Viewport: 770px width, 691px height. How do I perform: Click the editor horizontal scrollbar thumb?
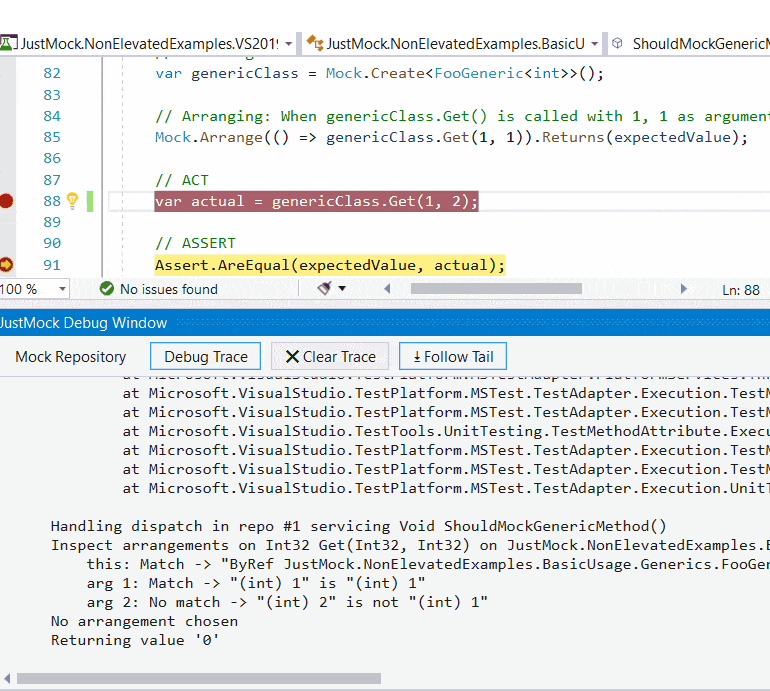(496, 289)
